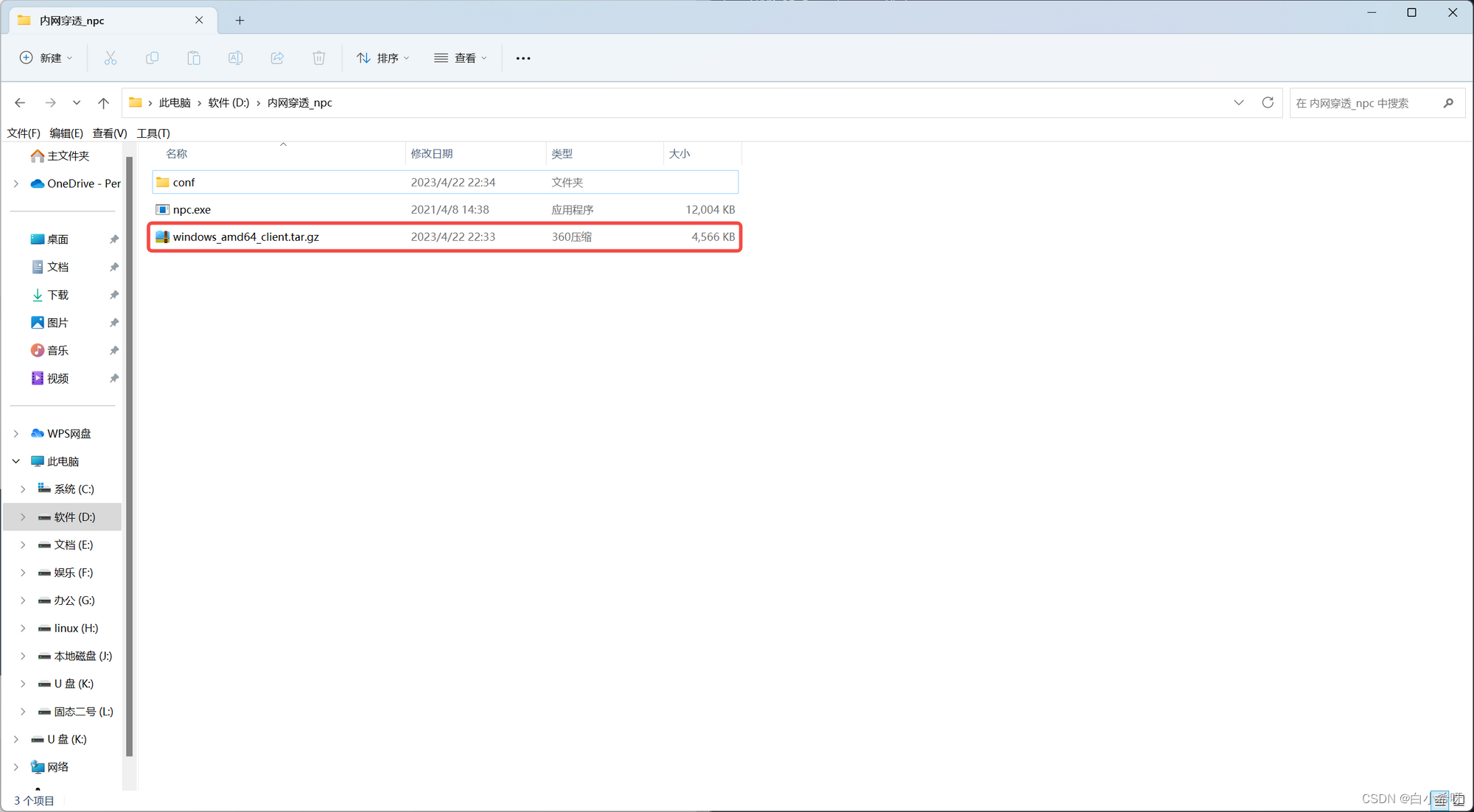Click the Copy icon in toolbar

(152, 57)
